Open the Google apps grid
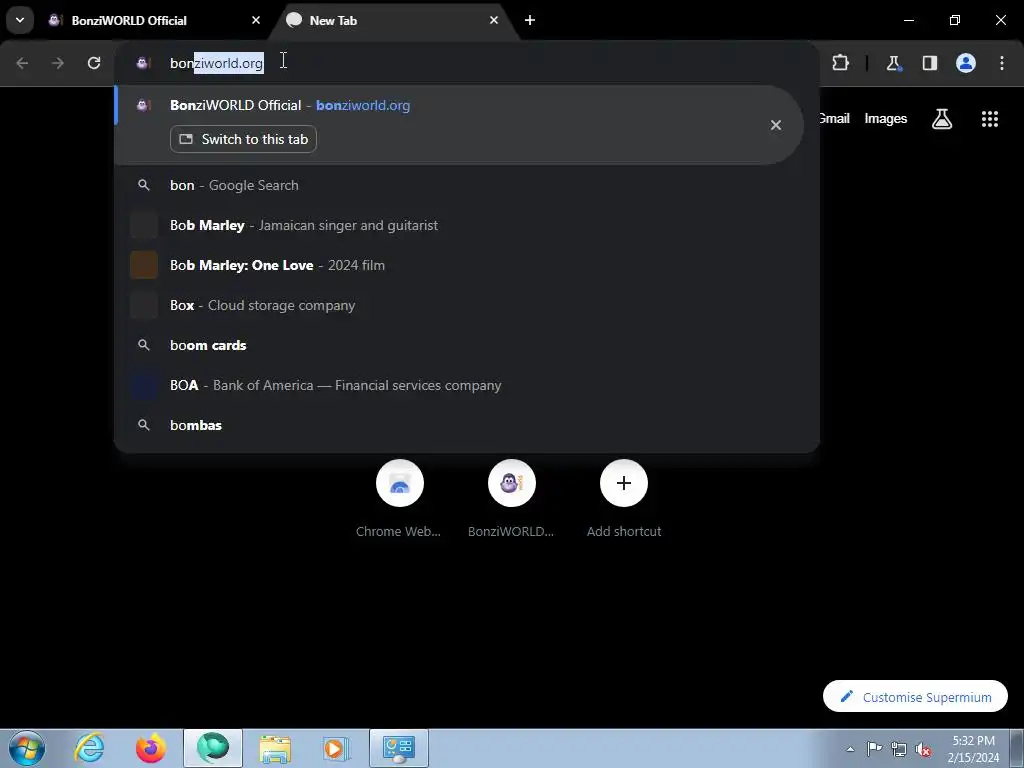The width and height of the screenshot is (1024, 768). (989, 118)
